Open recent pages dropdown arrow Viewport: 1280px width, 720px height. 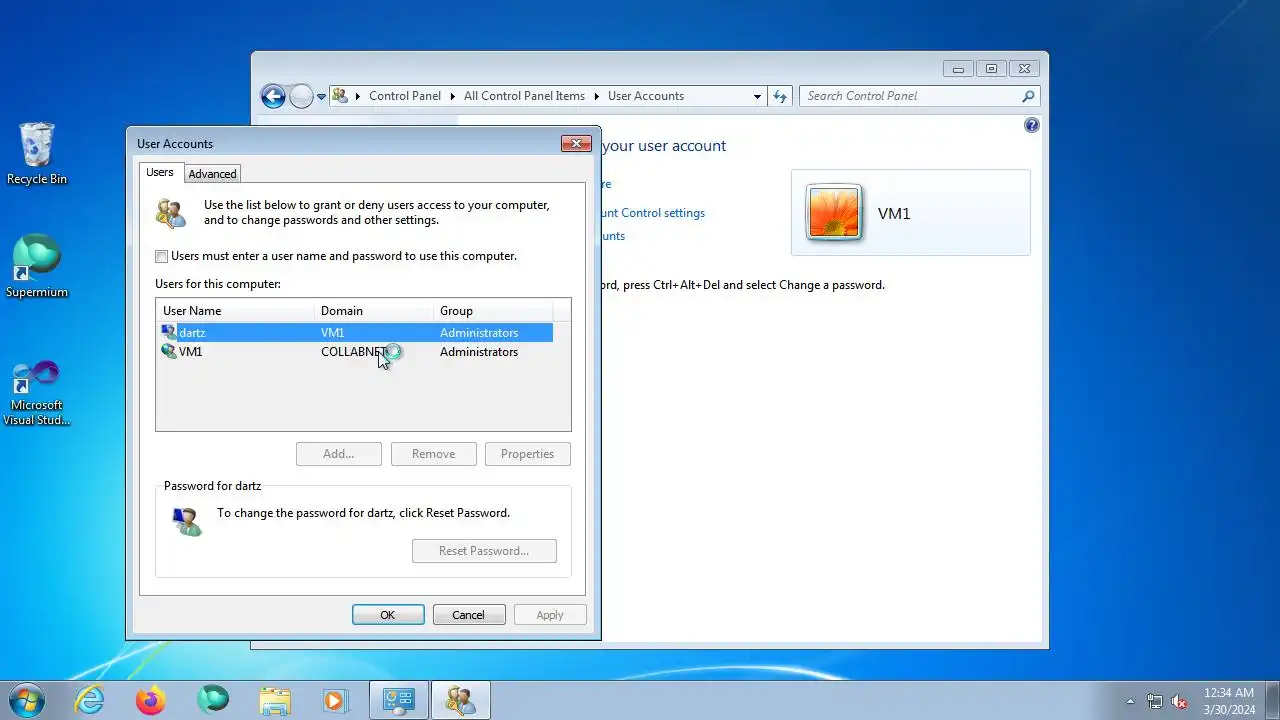pyautogui.click(x=321, y=97)
